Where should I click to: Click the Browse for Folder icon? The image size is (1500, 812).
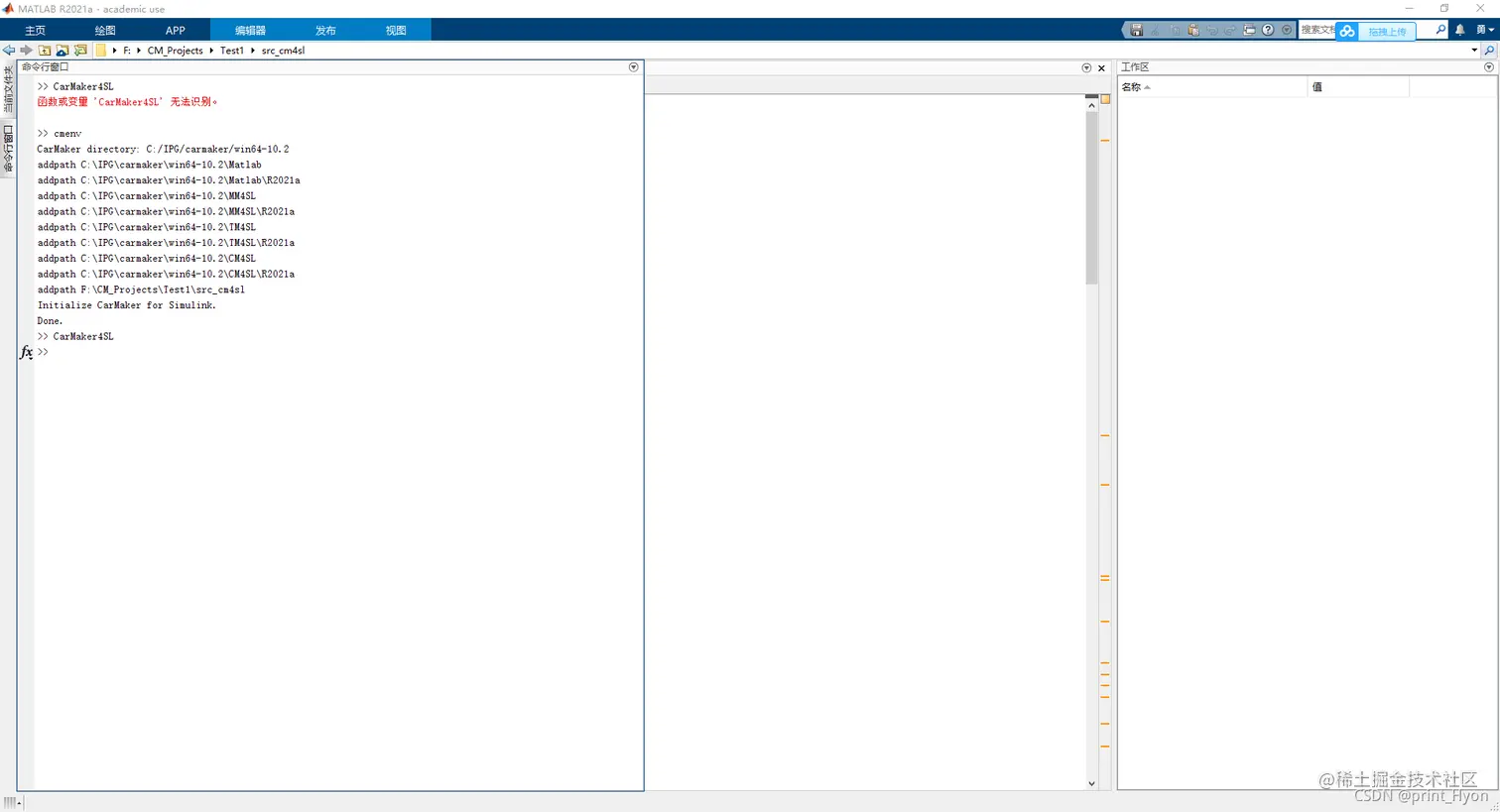[x=80, y=51]
